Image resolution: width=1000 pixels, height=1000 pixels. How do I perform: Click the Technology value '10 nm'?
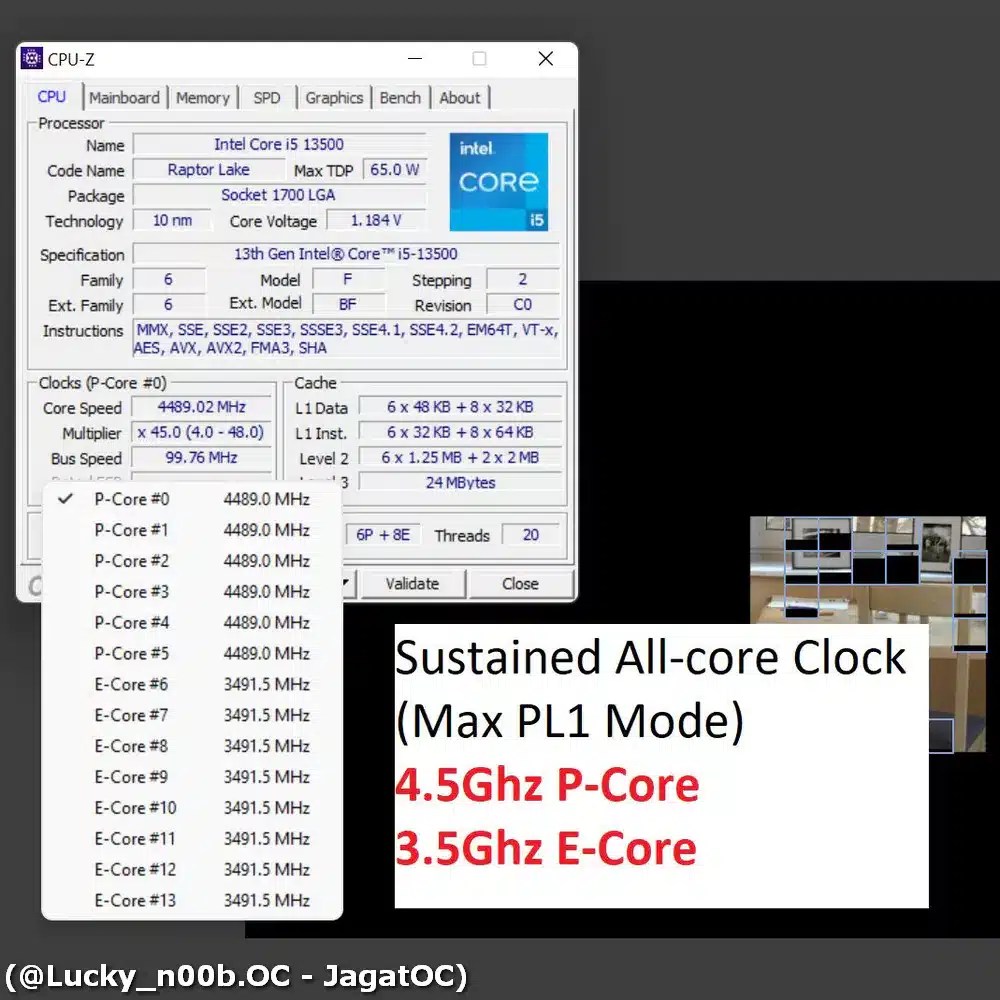coord(172,221)
